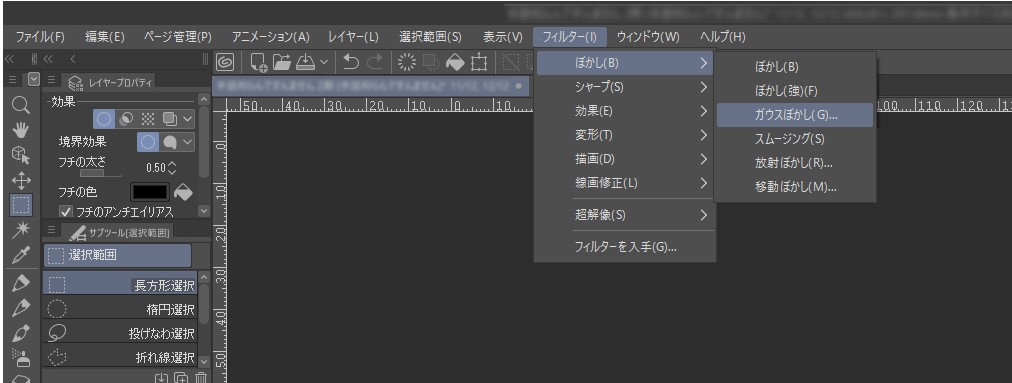Click the clear (dotted circle) toolbar icon
The height and width of the screenshot is (383, 1012).
[x=407, y=62]
